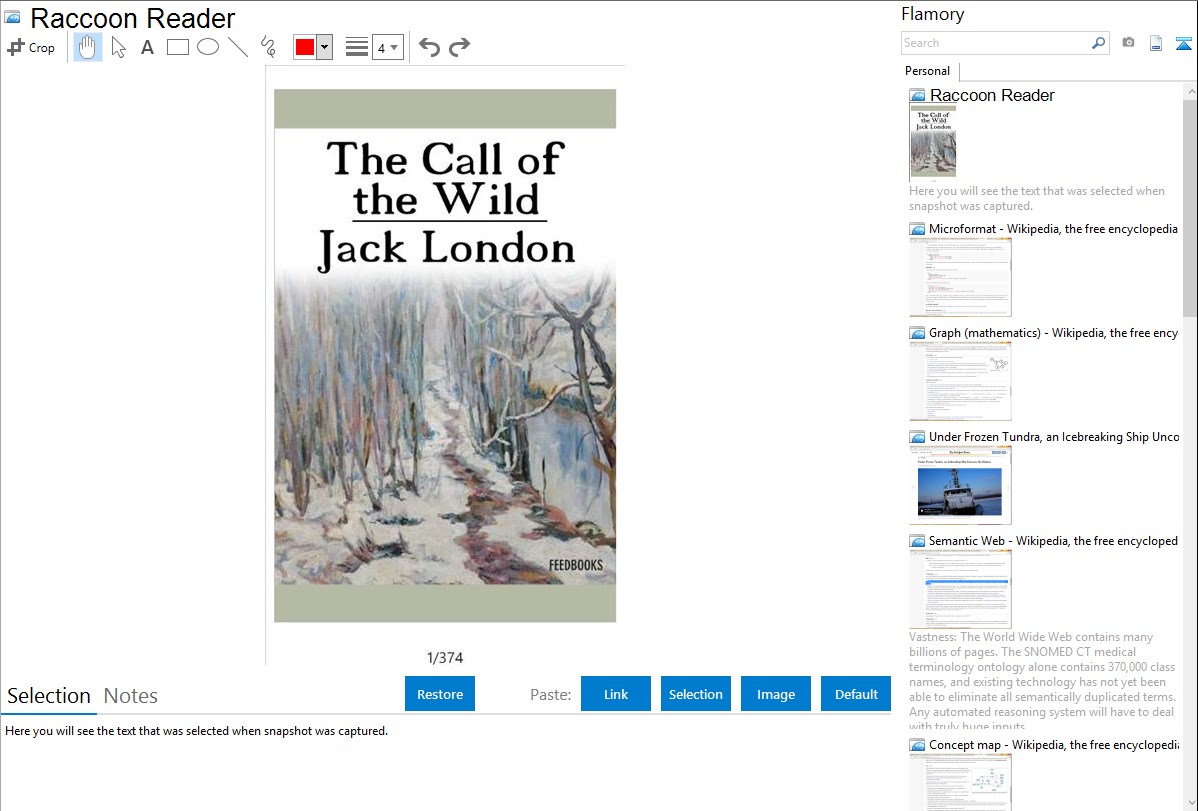
Task: Open the Raccoon Reader snapshot thumbnail in list
Action: [x=933, y=141]
